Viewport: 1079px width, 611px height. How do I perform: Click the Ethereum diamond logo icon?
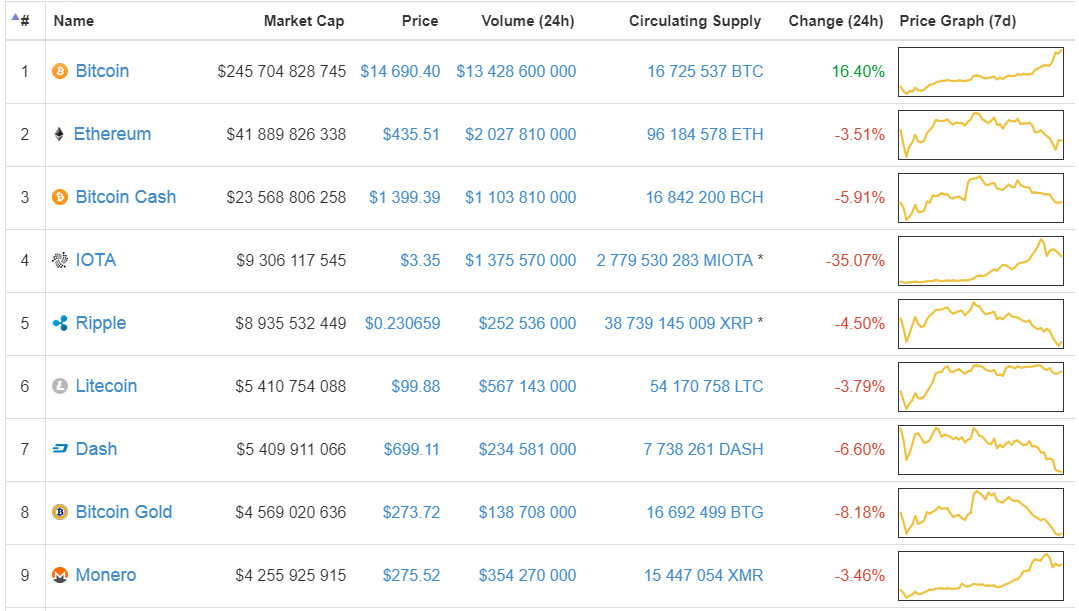(x=59, y=135)
